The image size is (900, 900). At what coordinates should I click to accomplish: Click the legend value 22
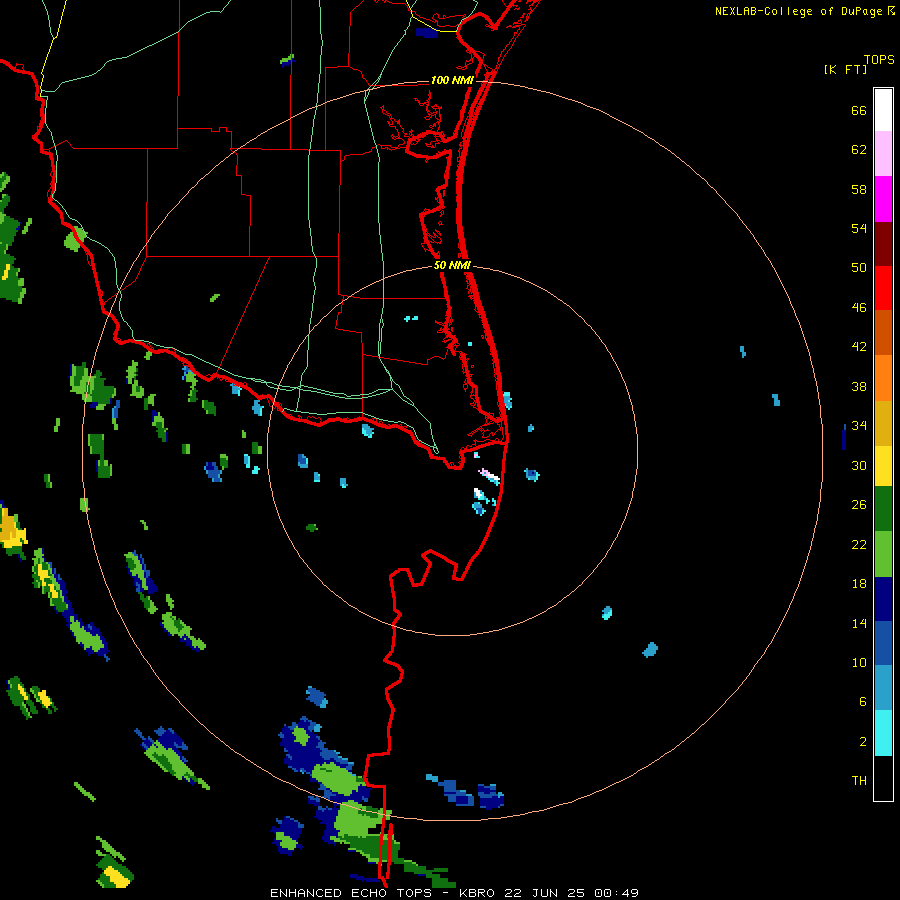[859, 545]
